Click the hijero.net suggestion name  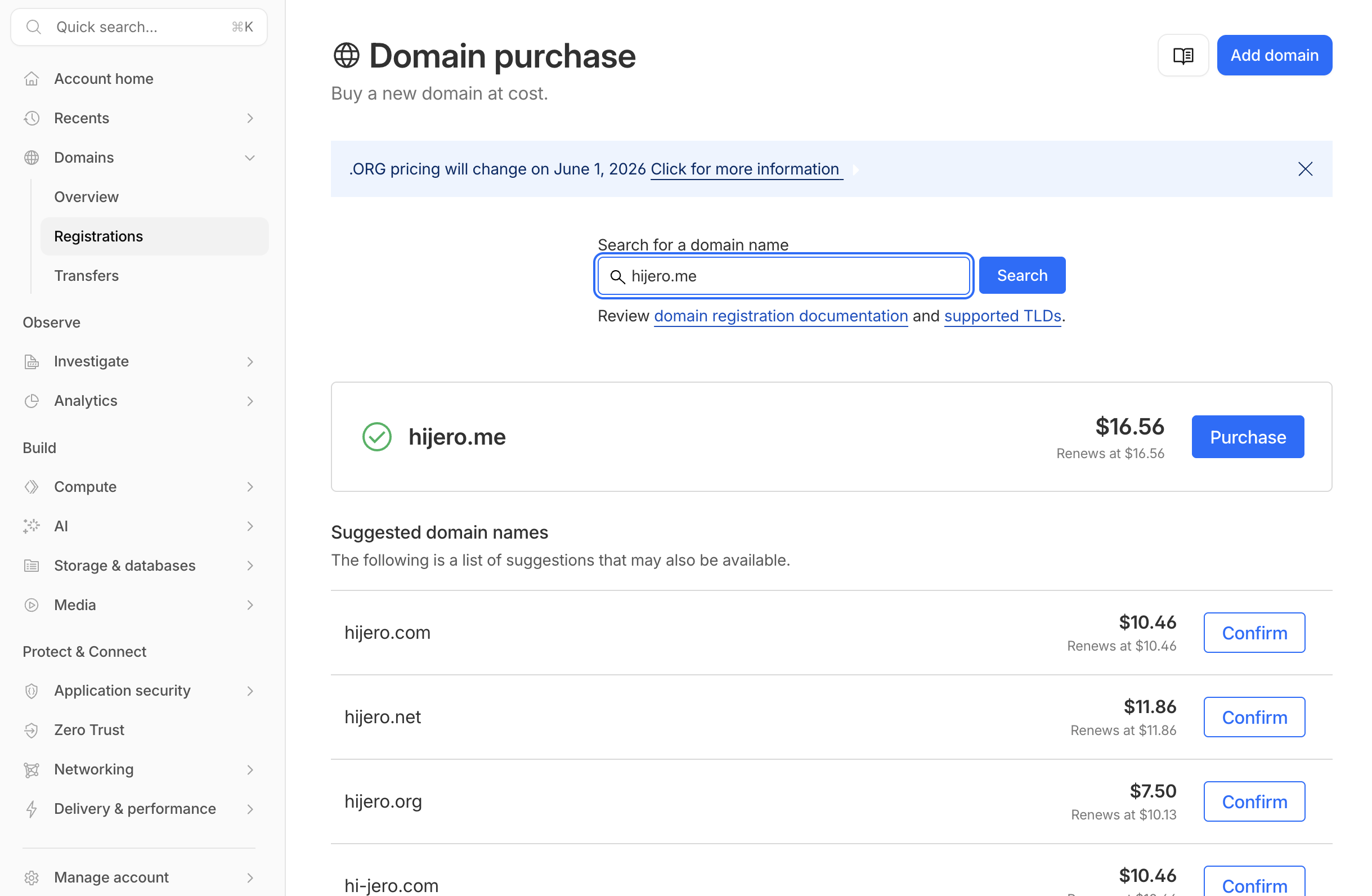pyautogui.click(x=383, y=717)
